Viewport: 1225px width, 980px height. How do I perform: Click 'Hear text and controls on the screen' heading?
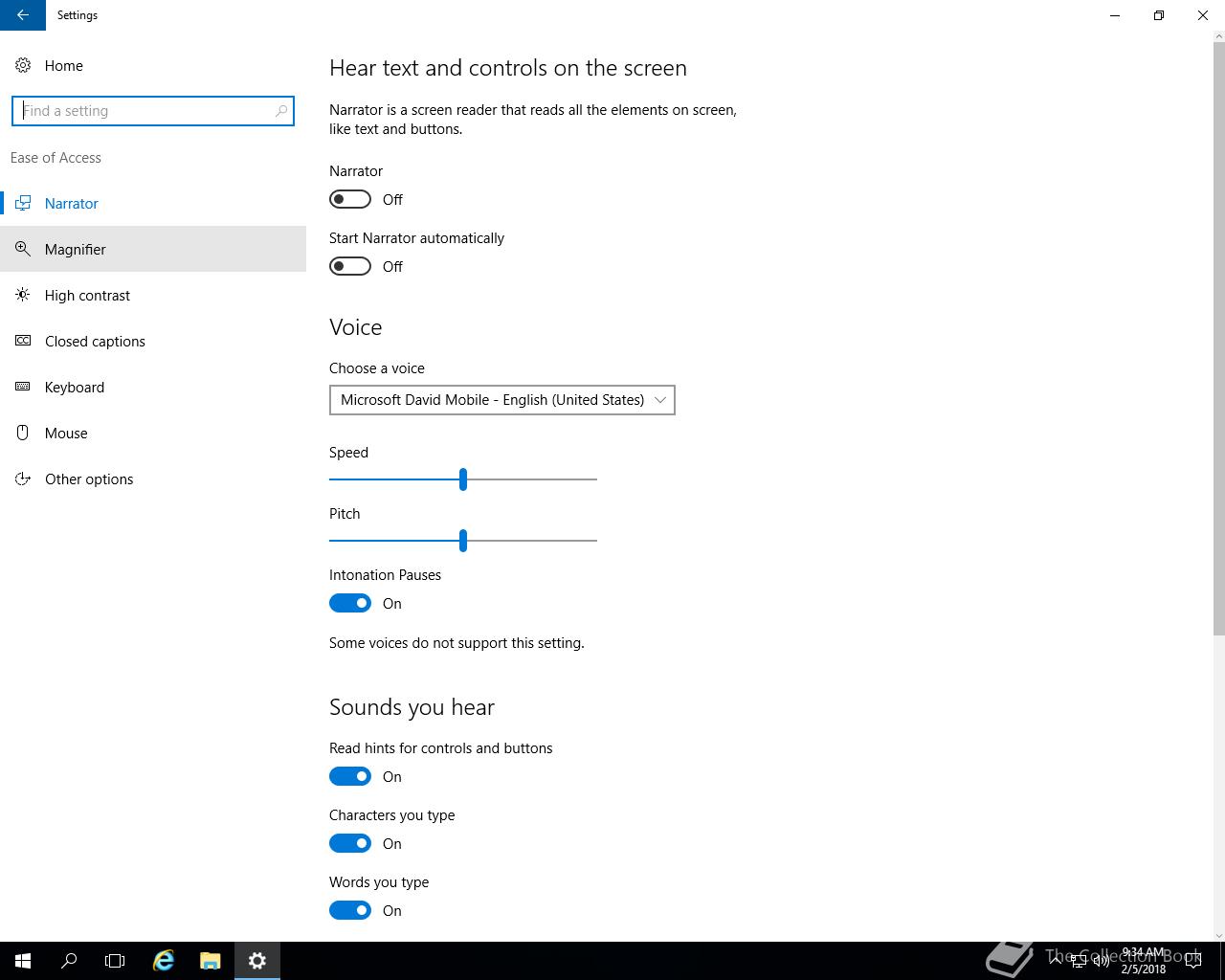pos(508,68)
